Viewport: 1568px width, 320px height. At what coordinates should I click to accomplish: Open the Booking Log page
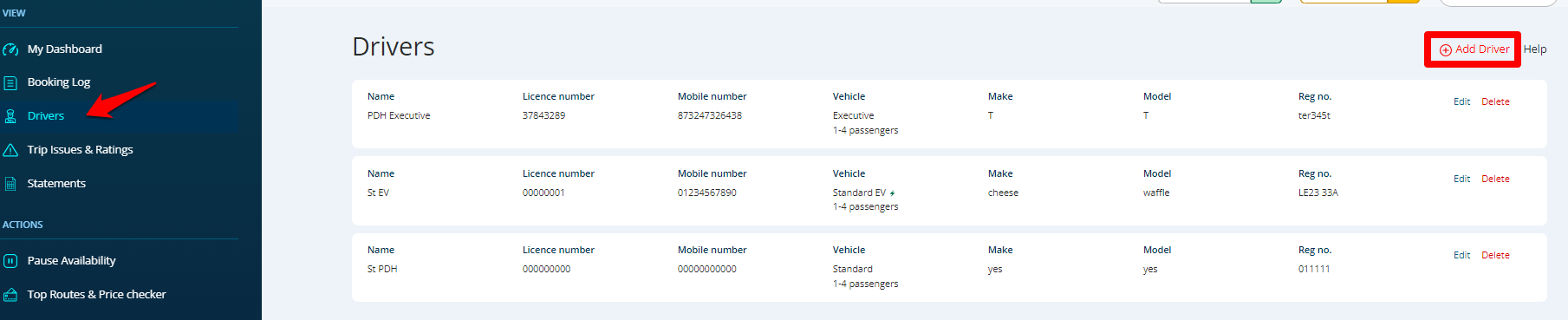click(59, 82)
